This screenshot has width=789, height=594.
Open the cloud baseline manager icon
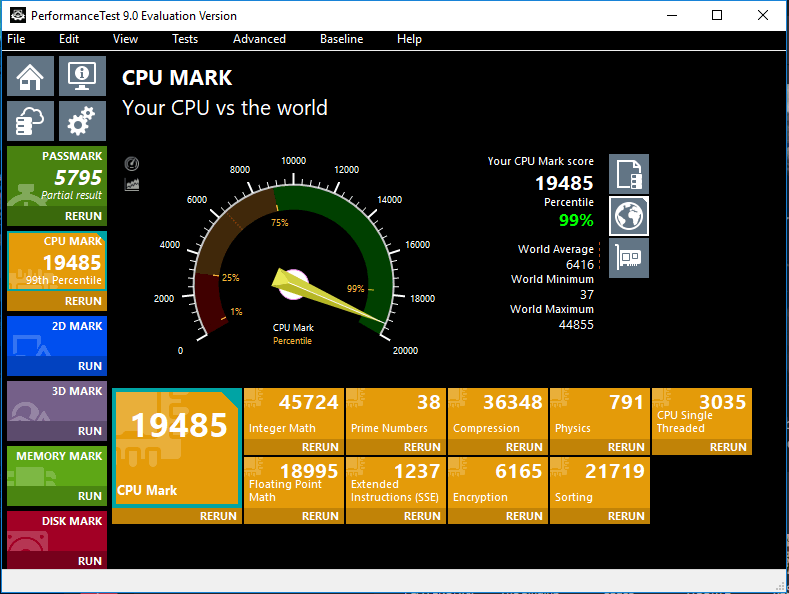click(x=31, y=122)
